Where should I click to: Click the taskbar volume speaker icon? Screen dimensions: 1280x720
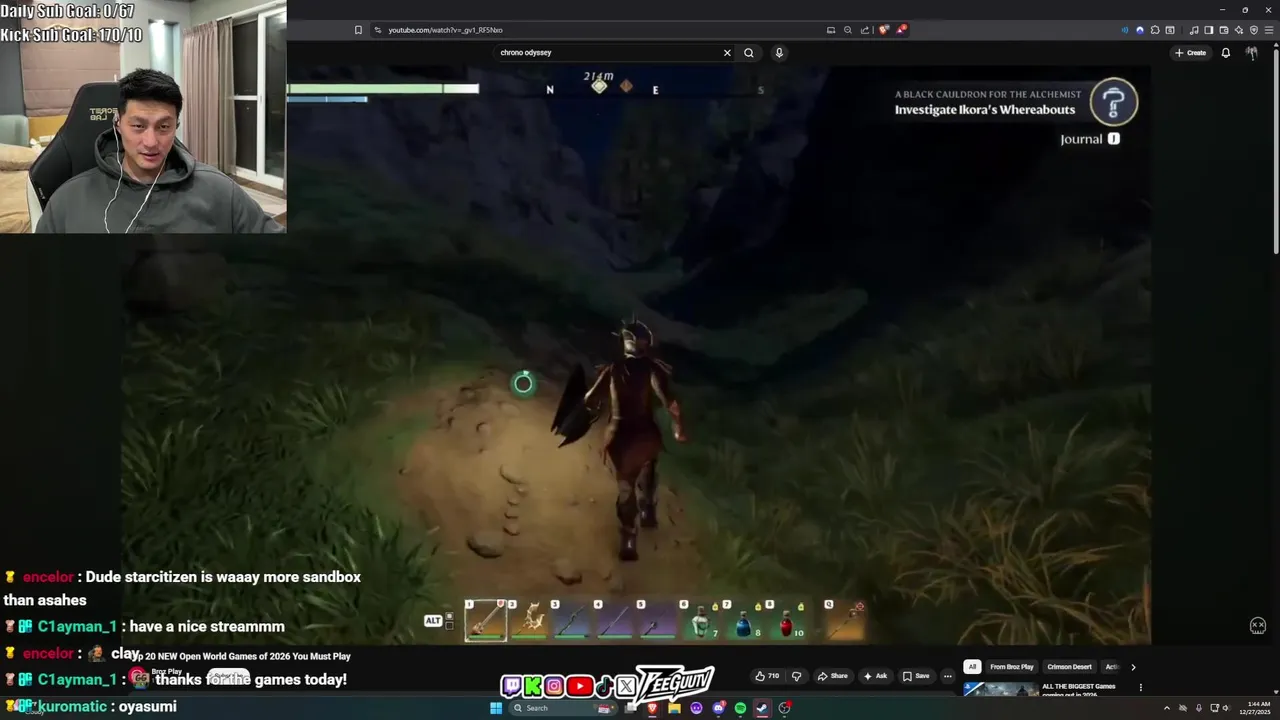point(1226,708)
